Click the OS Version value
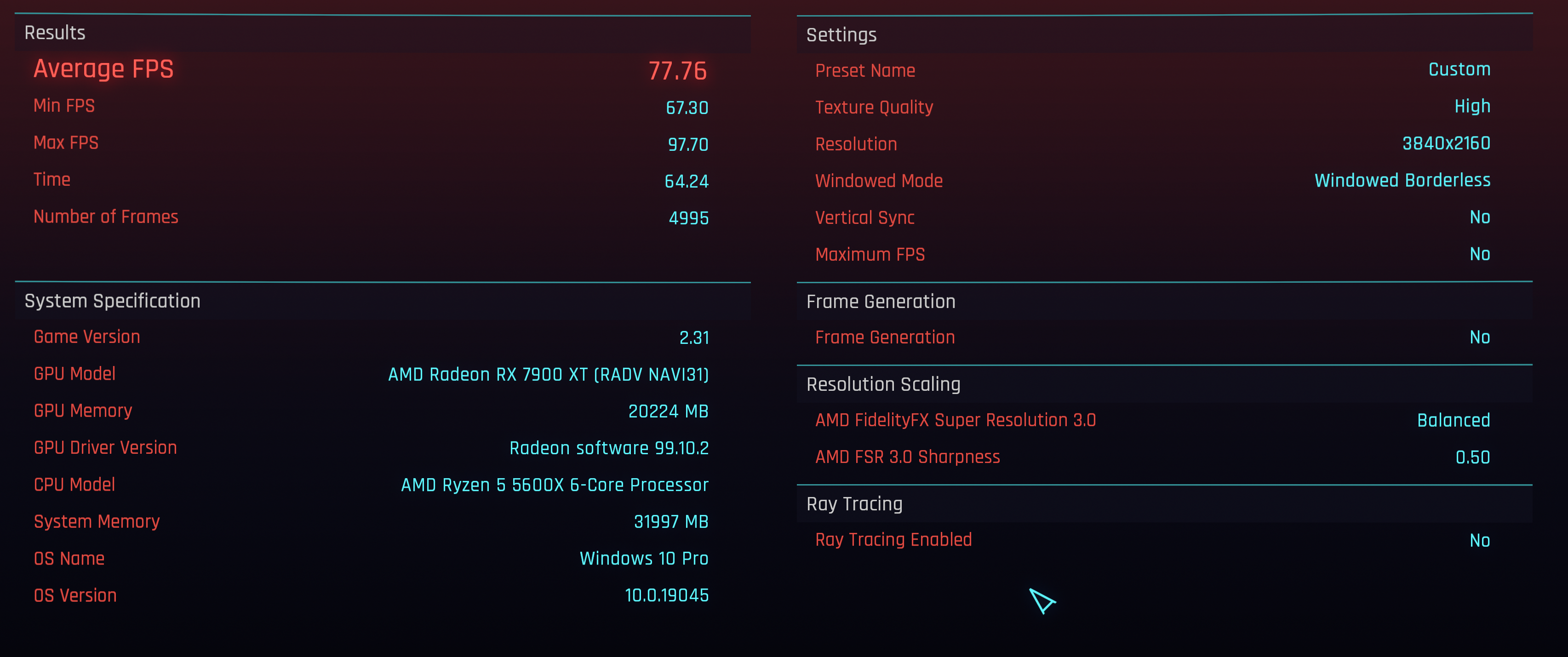 pyautogui.click(x=667, y=595)
